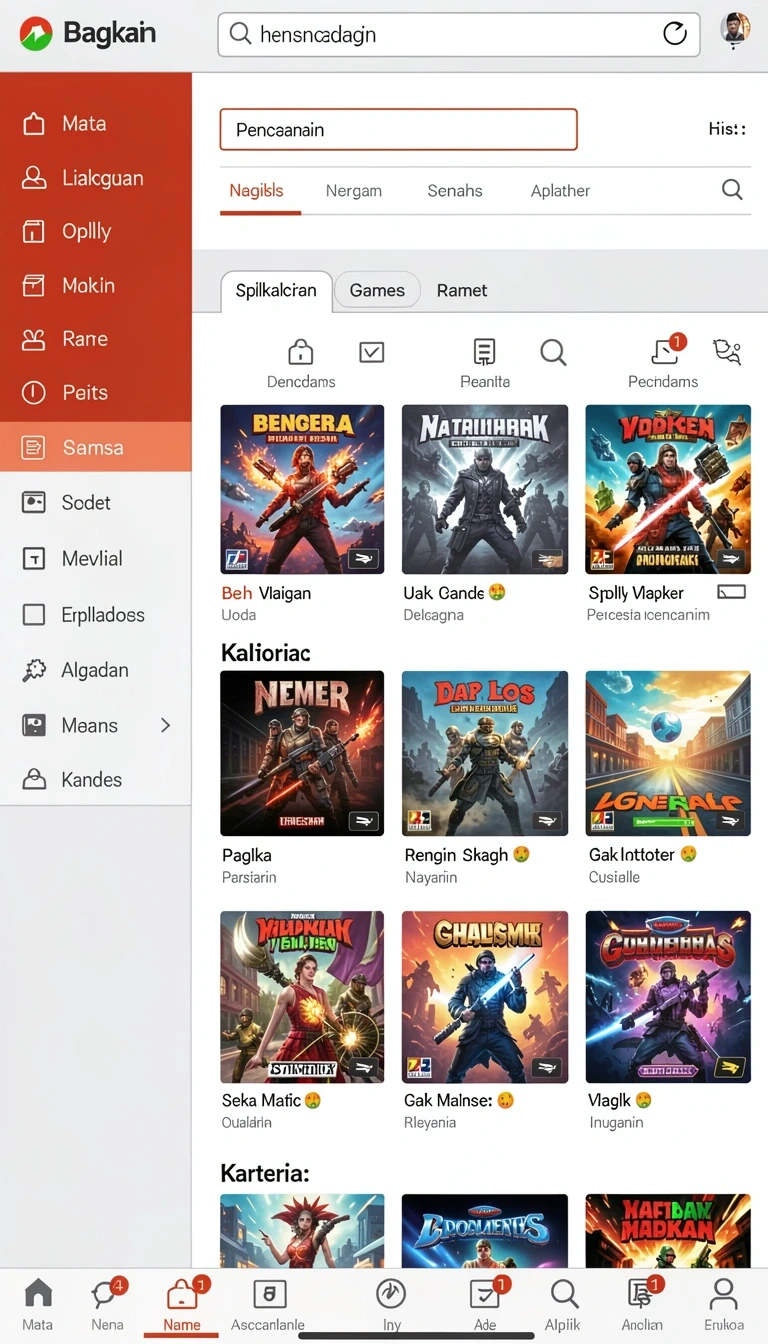Screen dimensions: 768x1344
Task: Click the His:: link
Action: (727, 129)
